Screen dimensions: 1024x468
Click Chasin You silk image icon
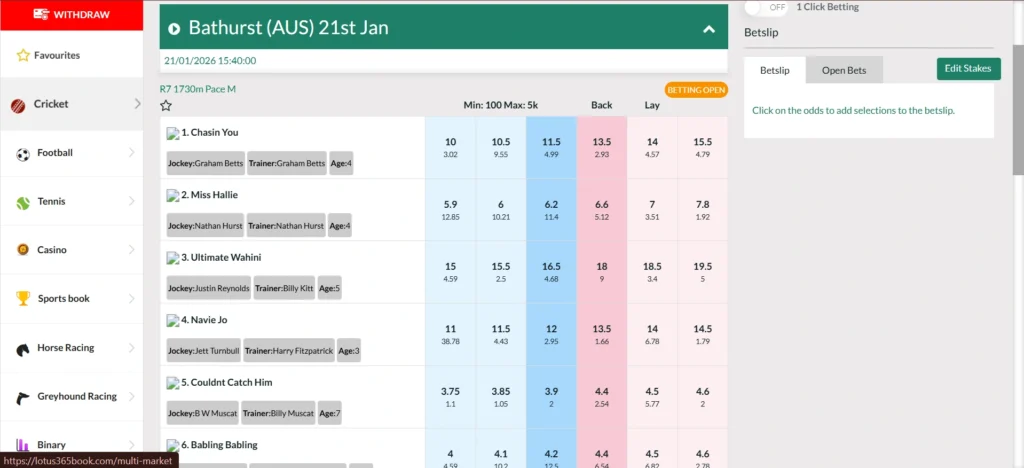pyautogui.click(x=172, y=133)
